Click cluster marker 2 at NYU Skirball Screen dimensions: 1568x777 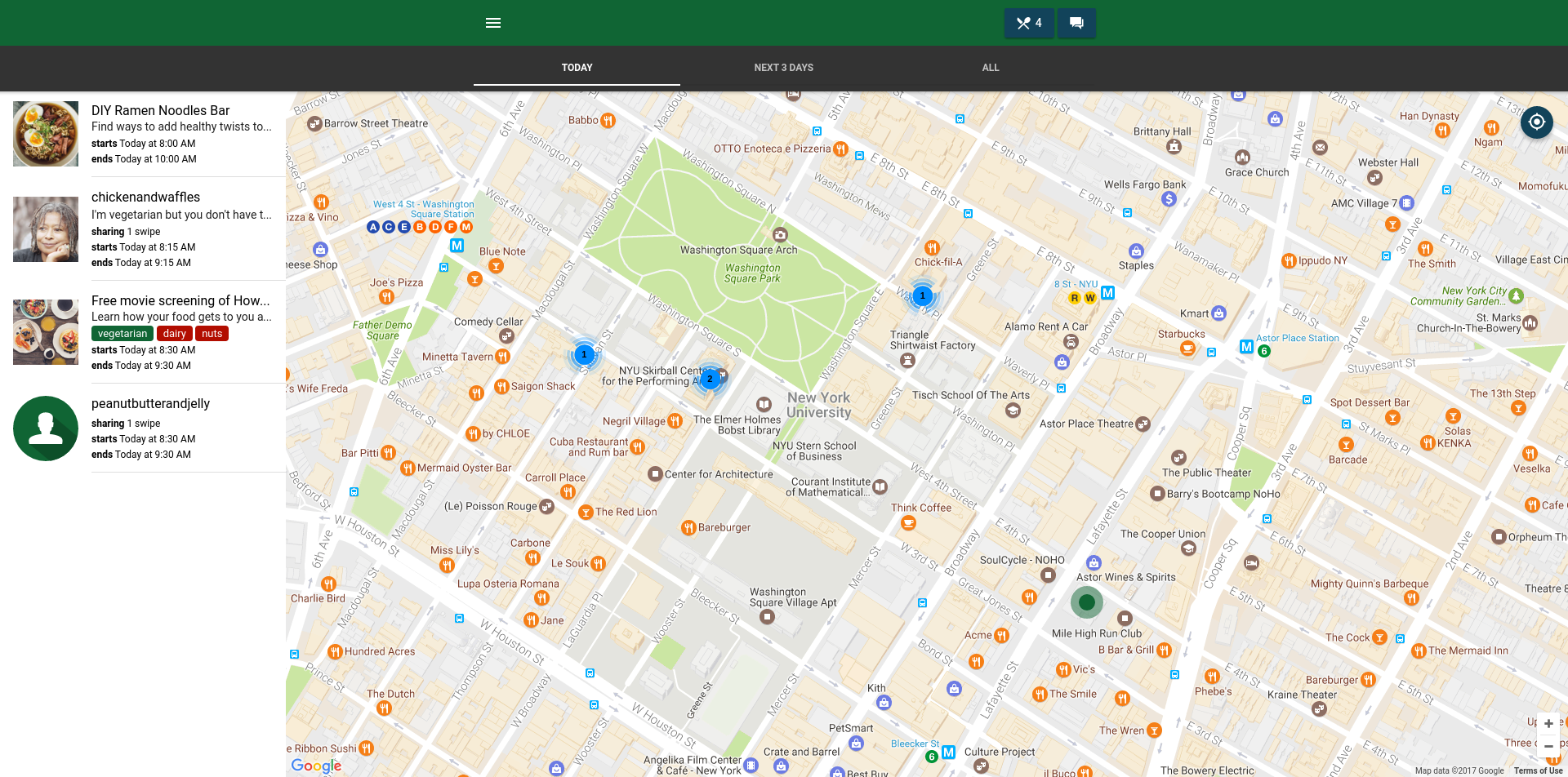tap(710, 379)
